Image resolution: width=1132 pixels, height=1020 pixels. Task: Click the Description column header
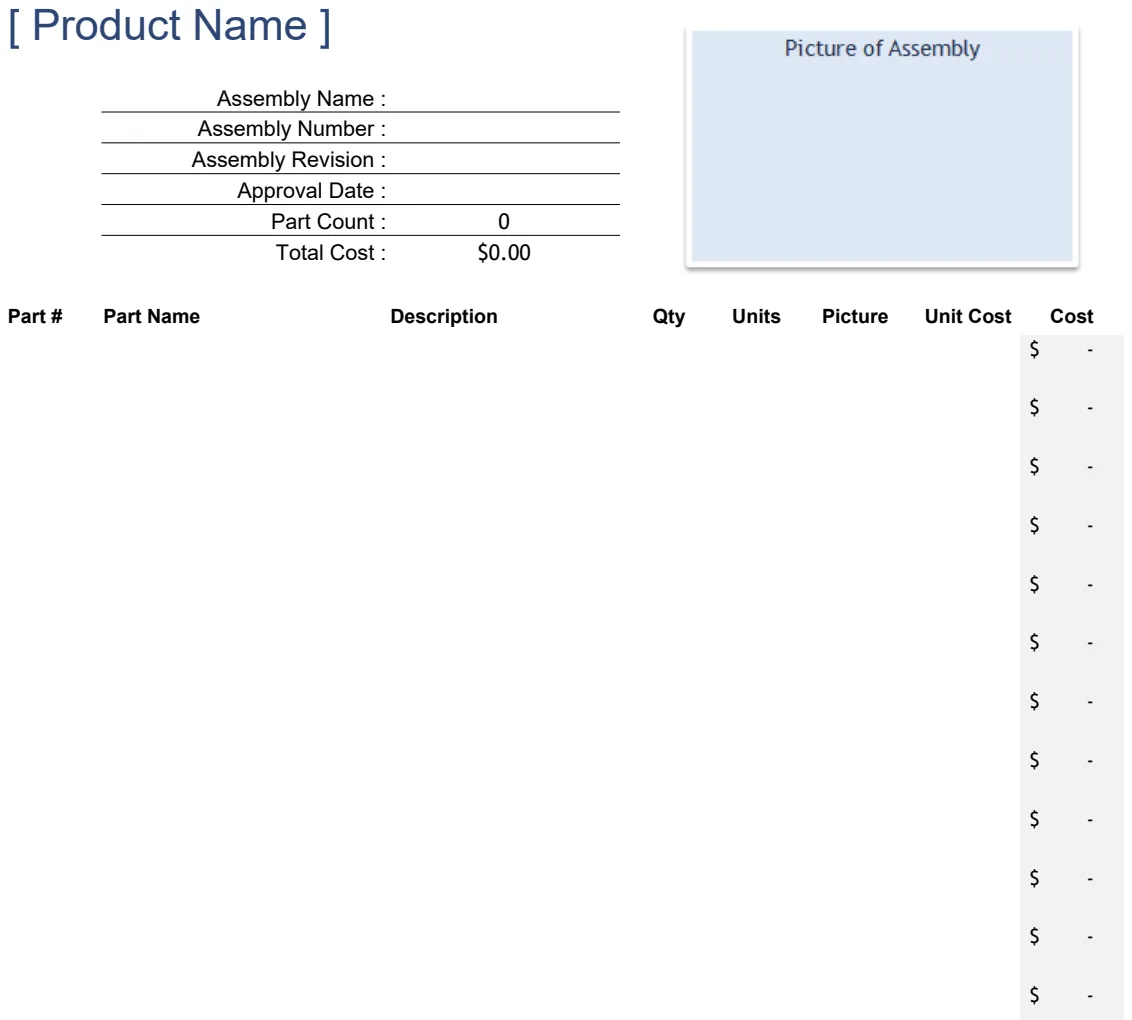click(444, 316)
